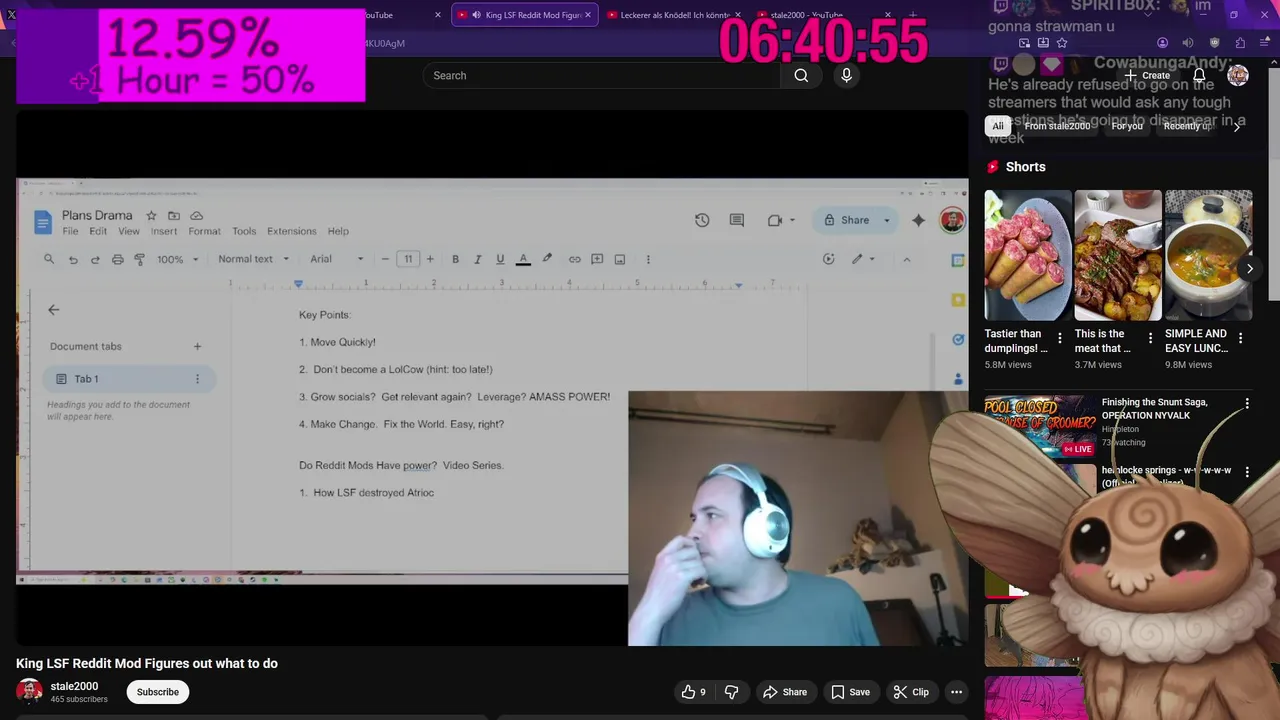Open Docs comments history icon
The width and height of the screenshot is (1280, 720).
point(737,220)
